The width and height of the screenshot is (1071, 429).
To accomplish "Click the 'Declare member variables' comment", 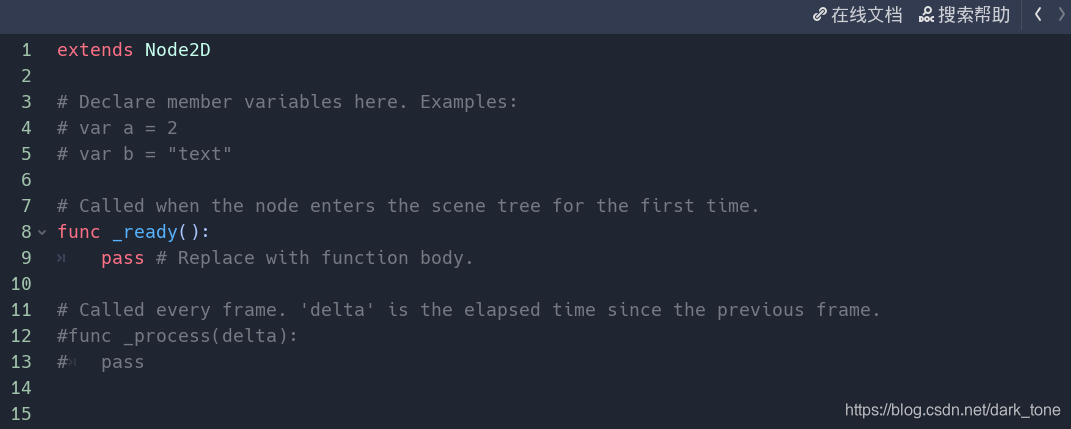I will click(x=288, y=102).
